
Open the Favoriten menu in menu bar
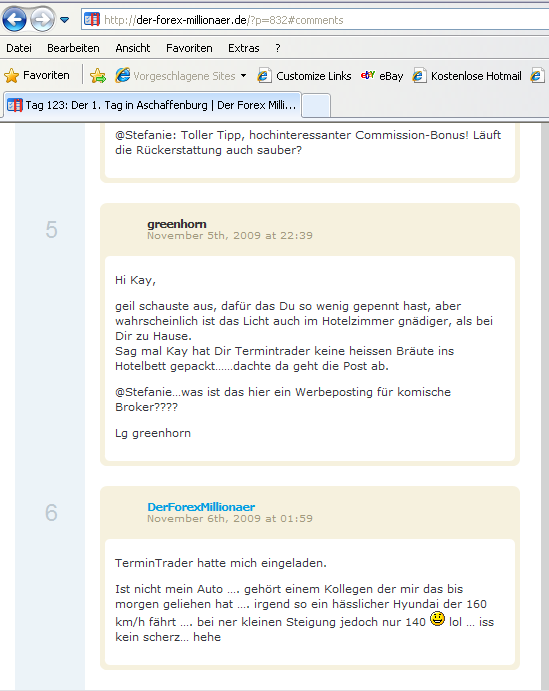(189, 48)
